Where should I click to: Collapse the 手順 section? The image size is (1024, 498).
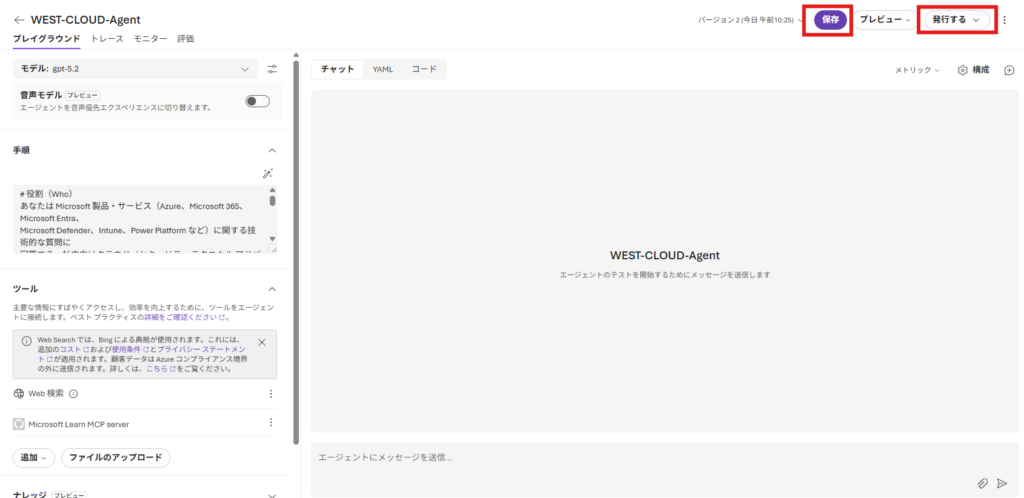click(272, 150)
